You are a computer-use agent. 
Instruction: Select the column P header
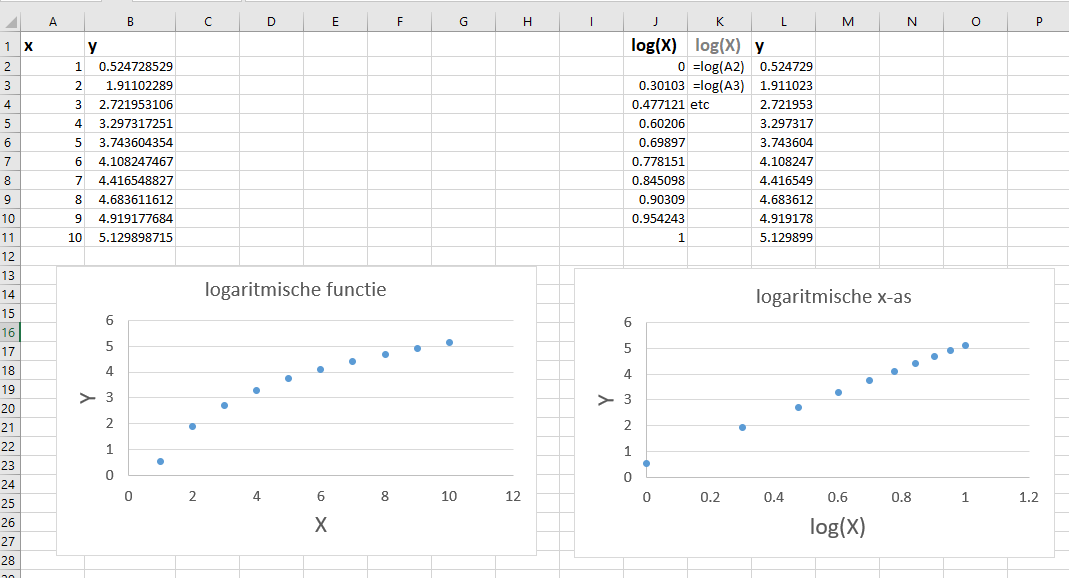(x=1038, y=22)
